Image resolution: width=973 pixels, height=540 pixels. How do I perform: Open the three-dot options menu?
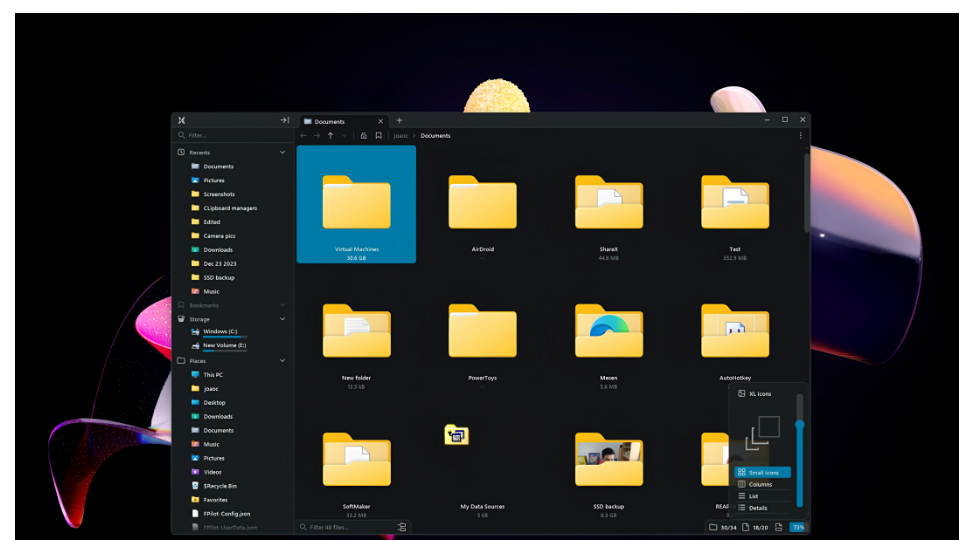click(800, 135)
